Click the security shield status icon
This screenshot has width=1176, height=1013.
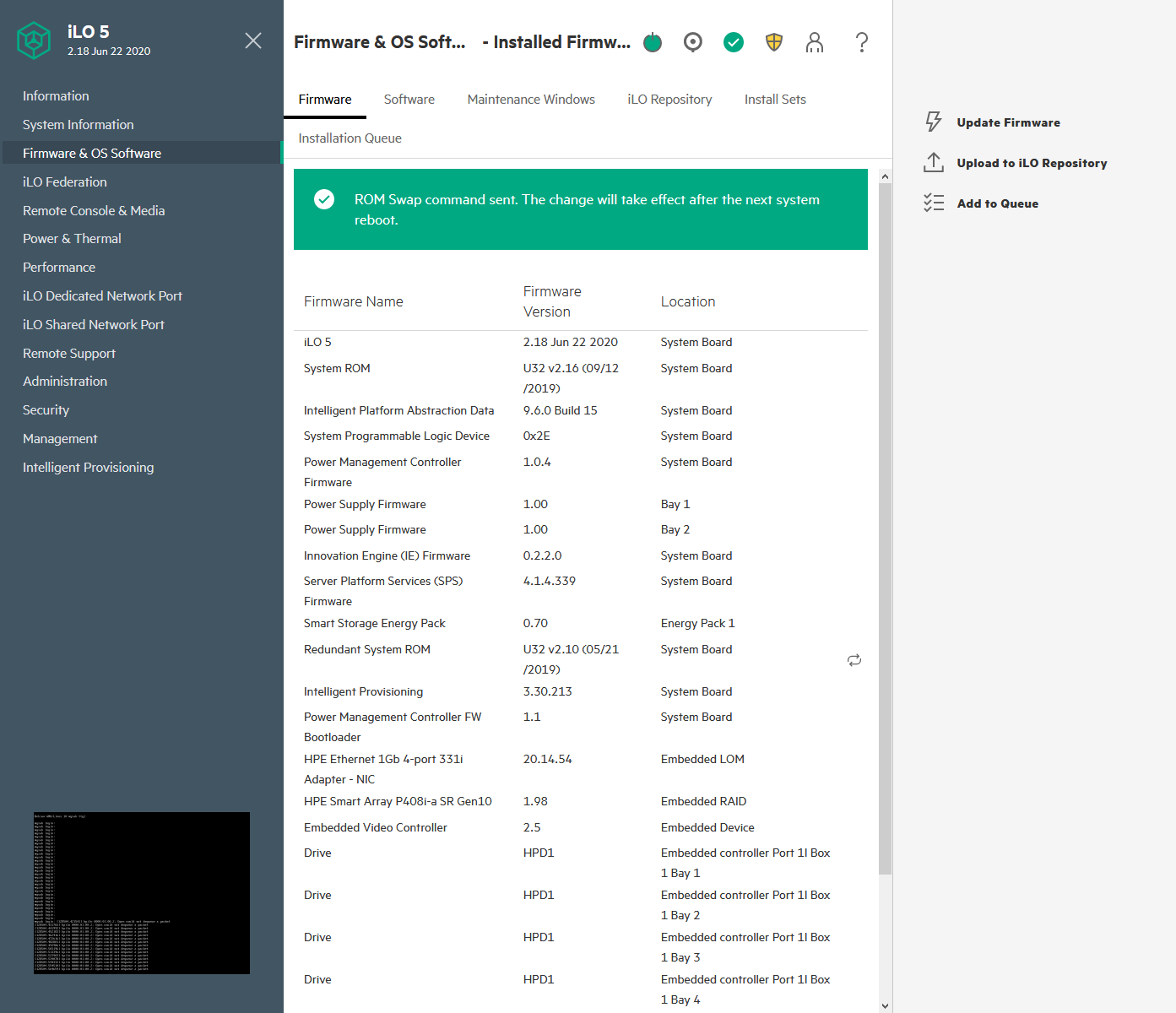pos(774,42)
